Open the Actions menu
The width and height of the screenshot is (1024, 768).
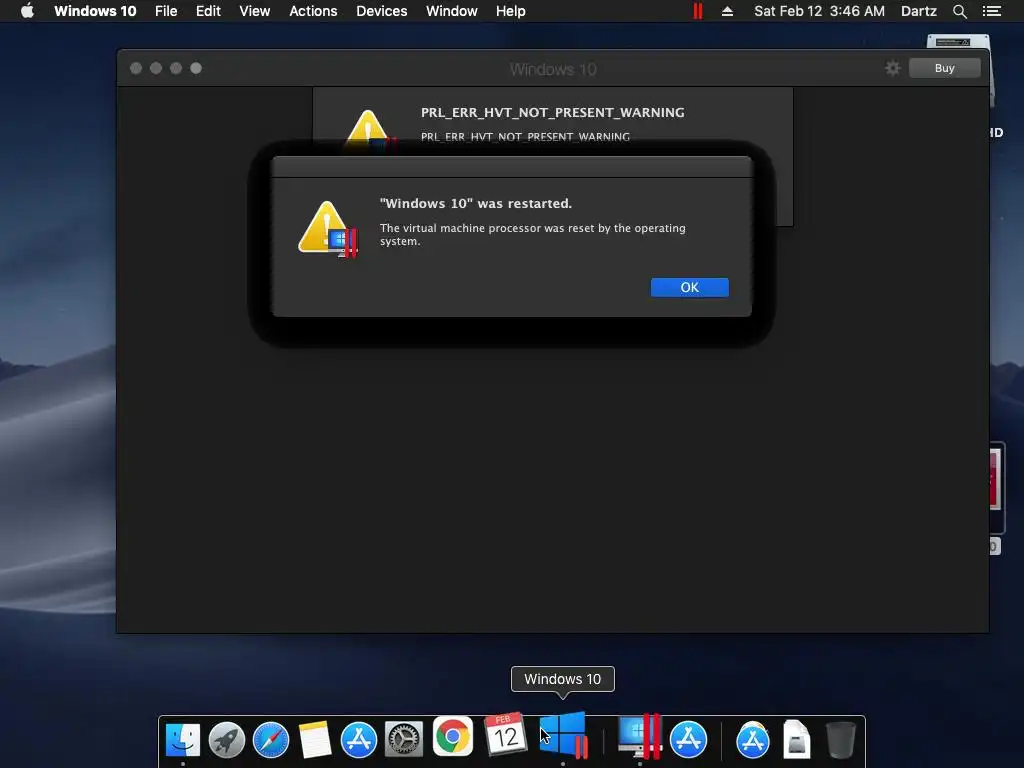(x=313, y=11)
